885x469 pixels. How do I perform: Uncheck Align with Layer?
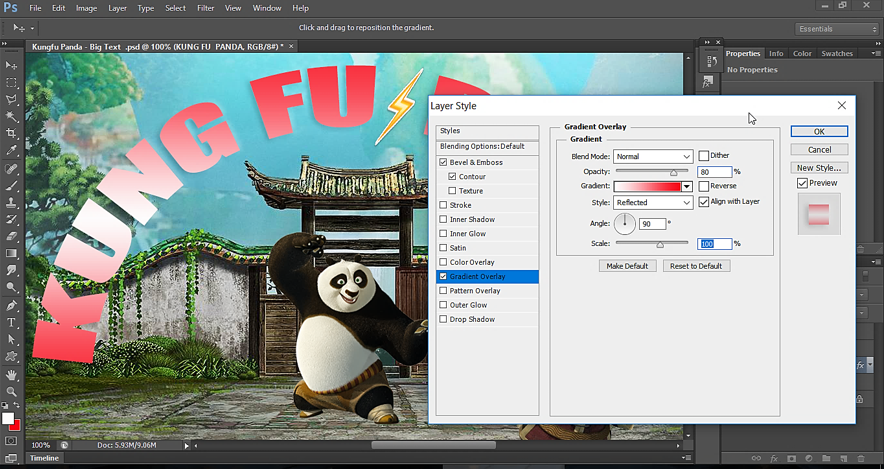703,201
